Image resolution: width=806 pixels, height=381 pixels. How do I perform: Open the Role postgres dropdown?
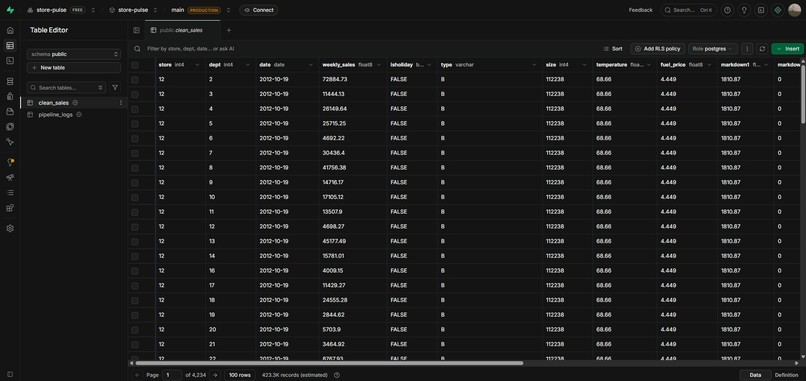pos(712,49)
